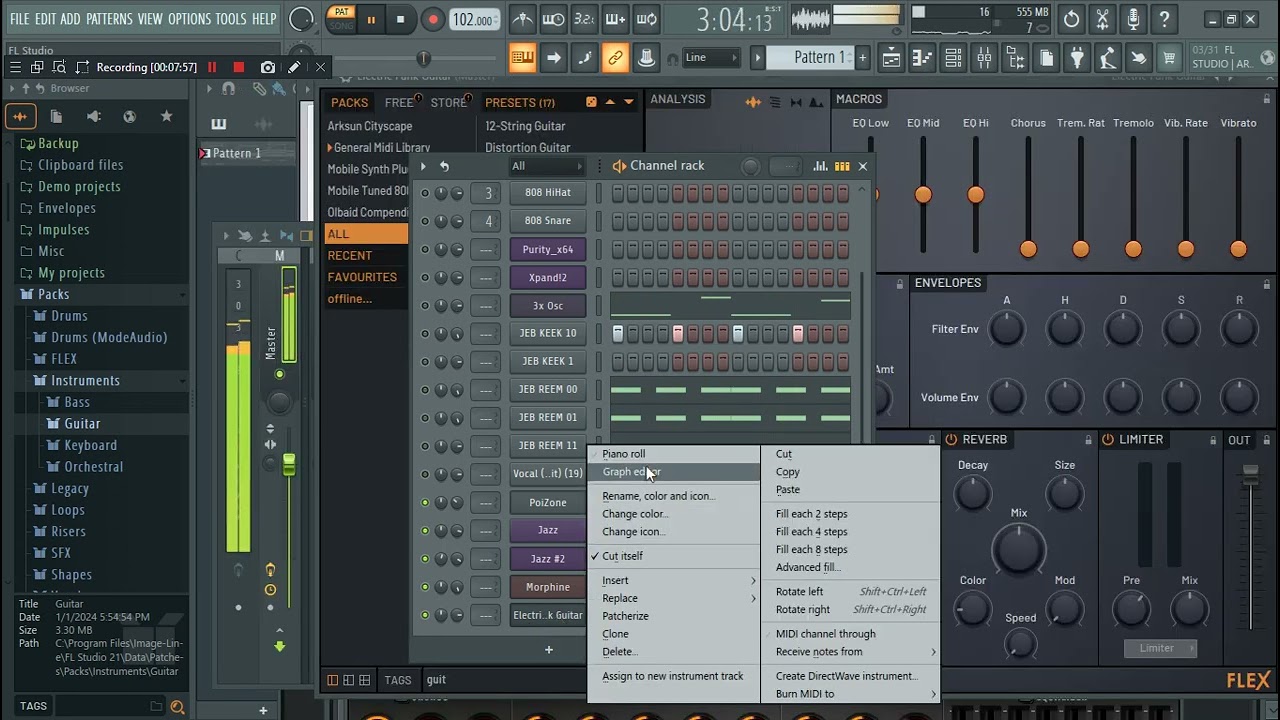Open the Piano roll toolbar icon
The height and width of the screenshot is (720, 1280).
(922, 58)
